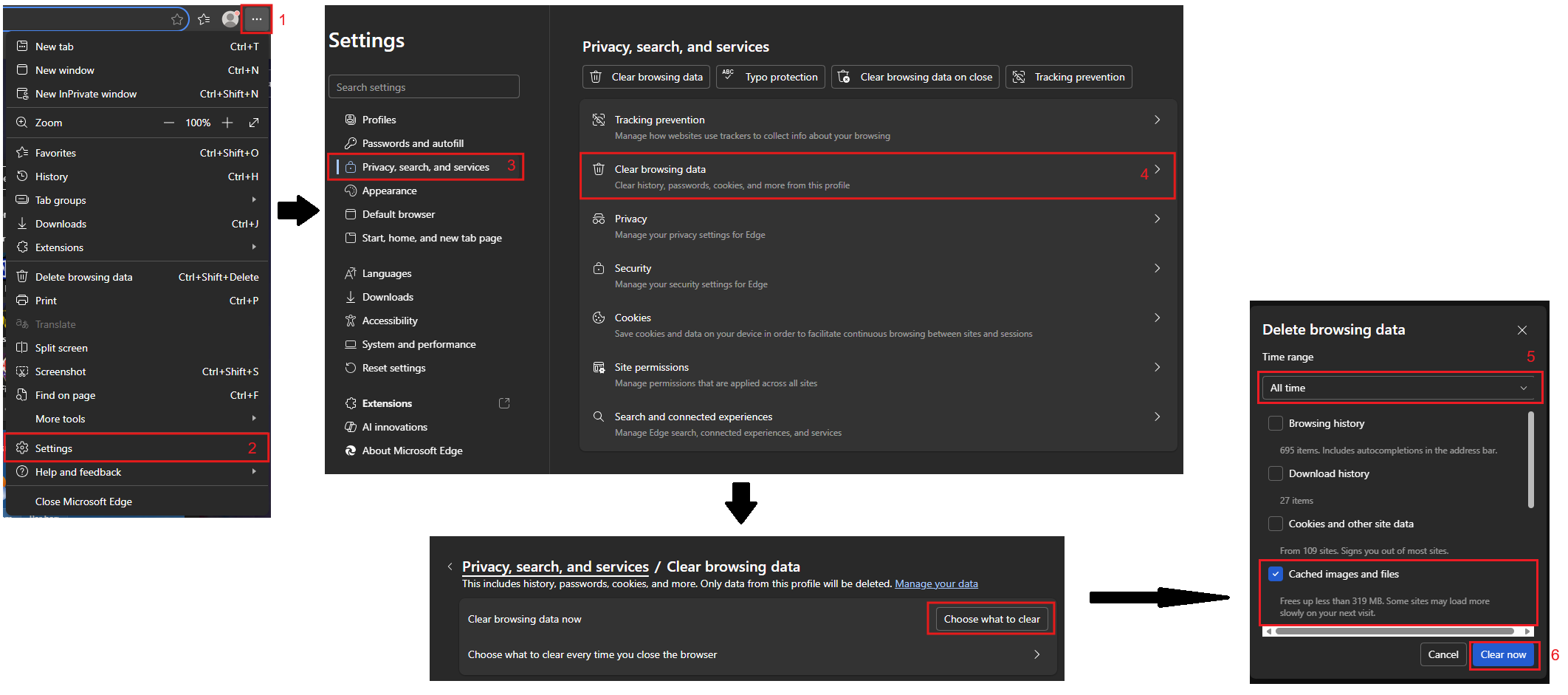The height and width of the screenshot is (695, 1568).
Task: Click the profile avatar icon in toolbar
Action: coord(230,19)
